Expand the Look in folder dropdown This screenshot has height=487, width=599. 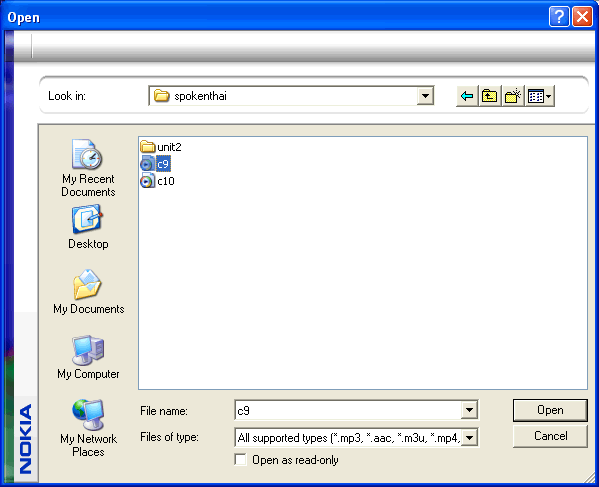coord(425,96)
